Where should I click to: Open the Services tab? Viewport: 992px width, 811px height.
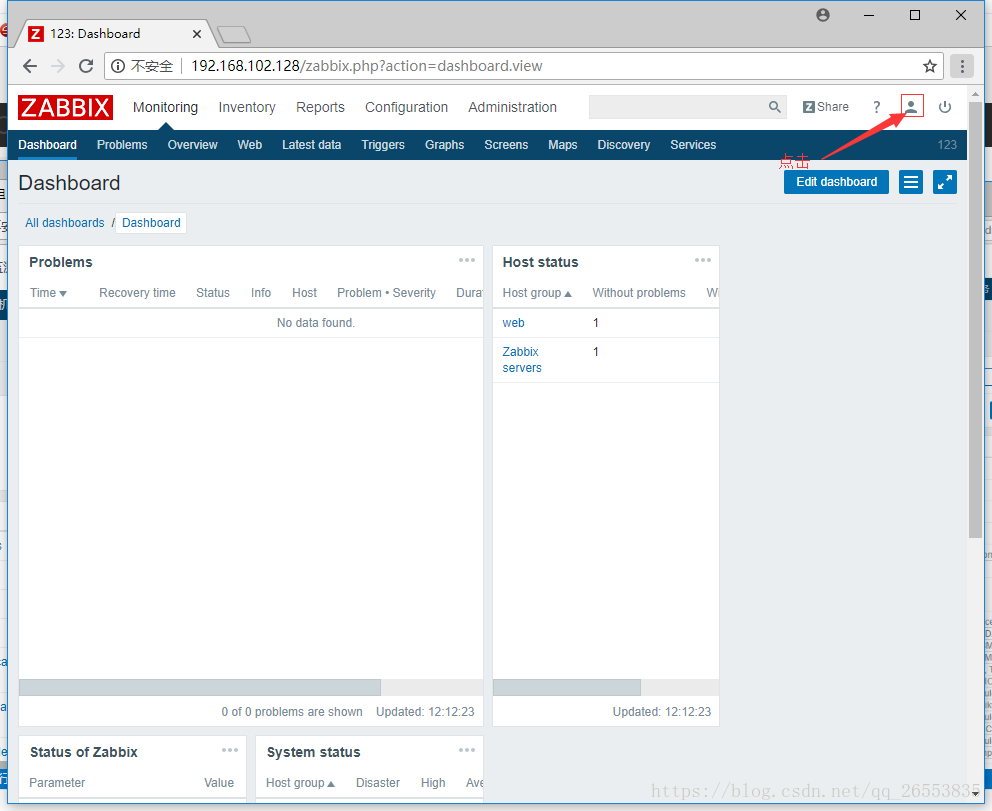693,145
